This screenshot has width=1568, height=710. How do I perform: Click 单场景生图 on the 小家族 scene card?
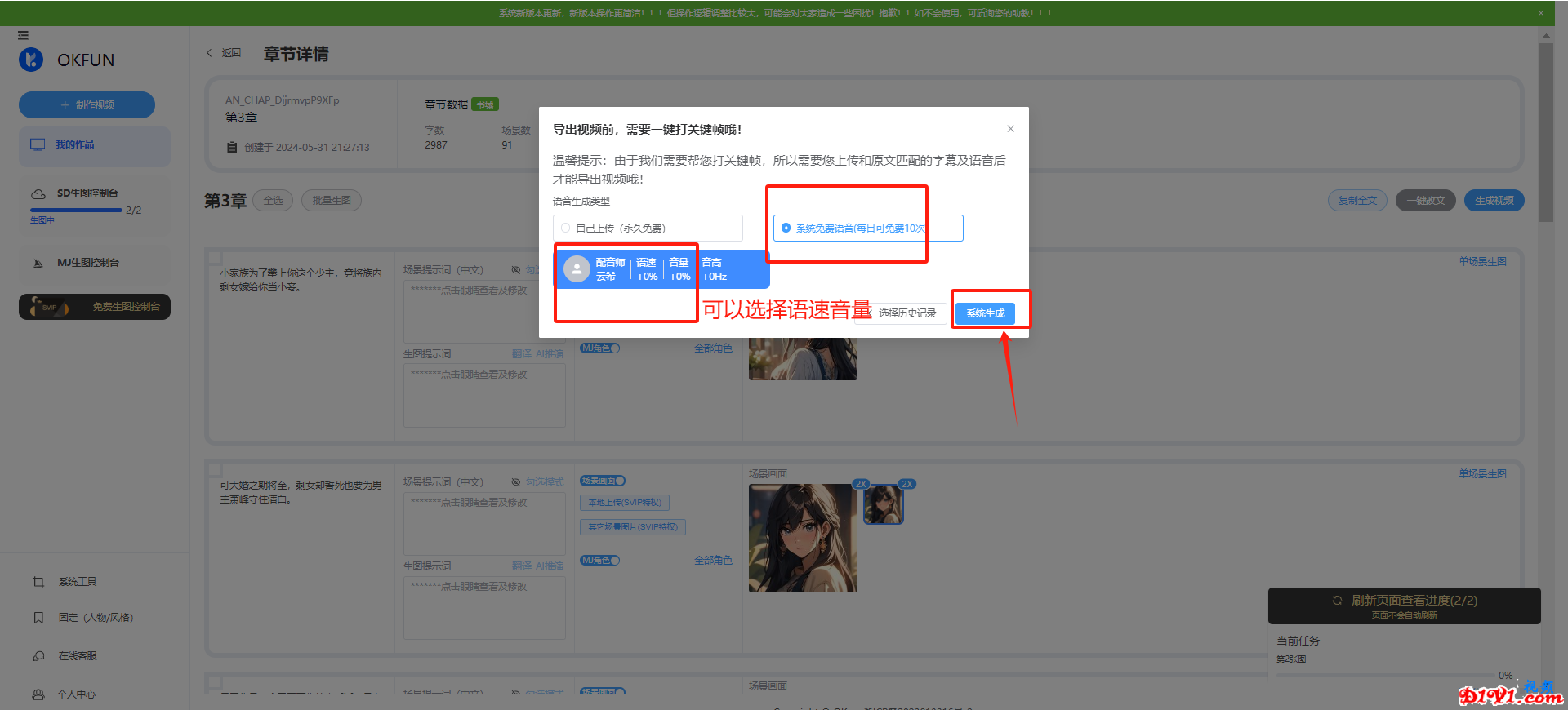point(1483,262)
